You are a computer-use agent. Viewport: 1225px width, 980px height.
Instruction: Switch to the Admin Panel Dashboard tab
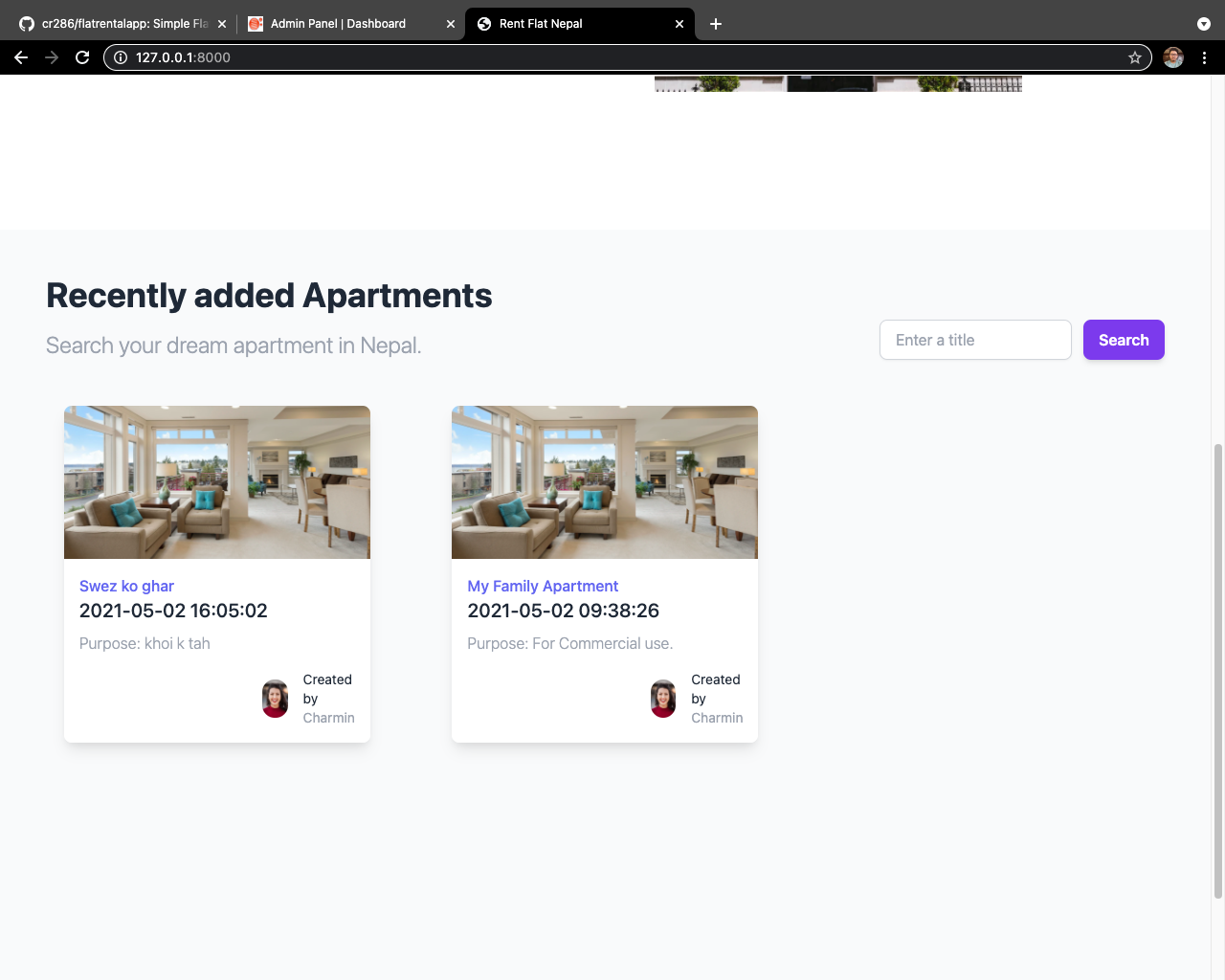click(x=338, y=24)
